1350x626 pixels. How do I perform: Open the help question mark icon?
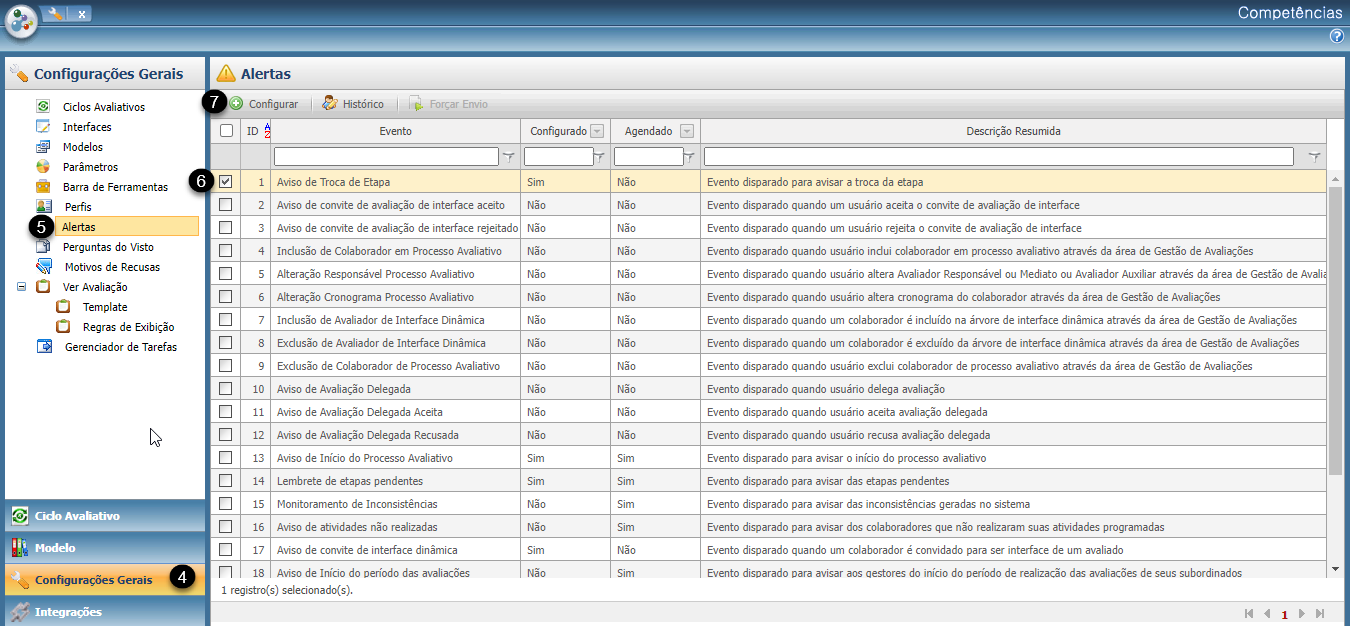(1337, 36)
